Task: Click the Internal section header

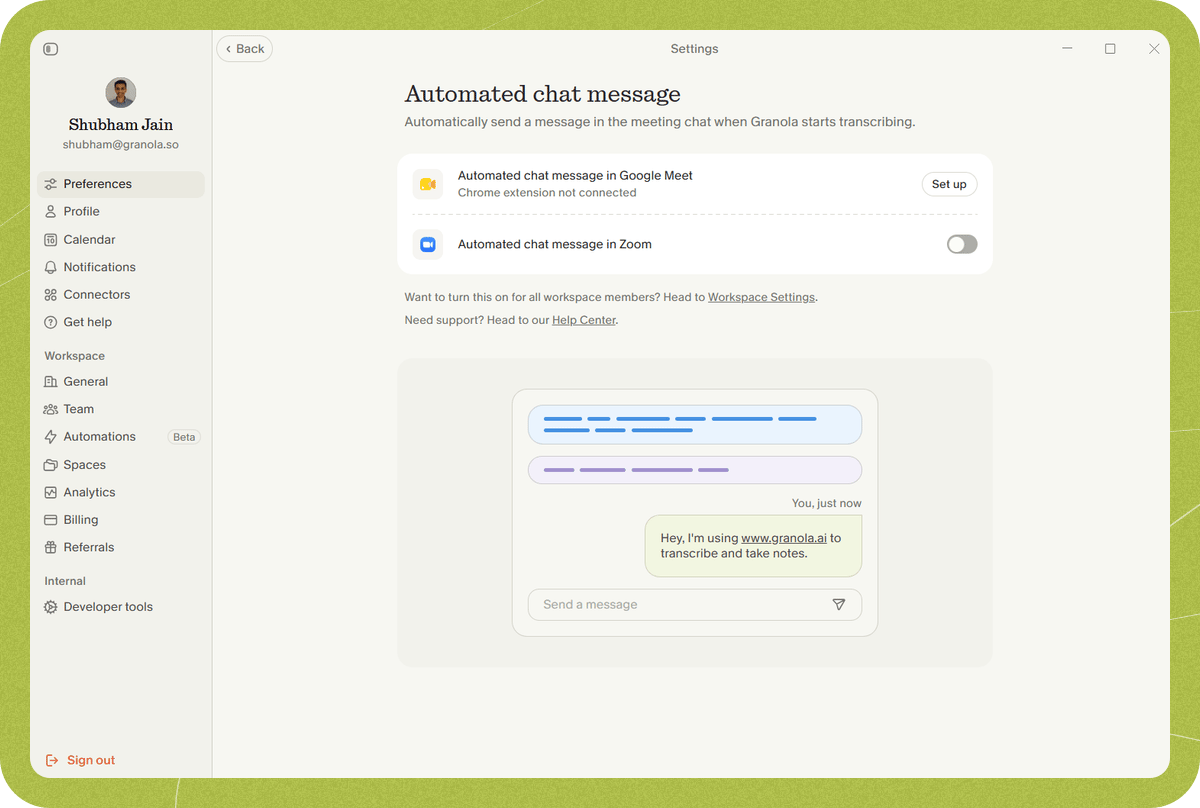Action: point(65,581)
